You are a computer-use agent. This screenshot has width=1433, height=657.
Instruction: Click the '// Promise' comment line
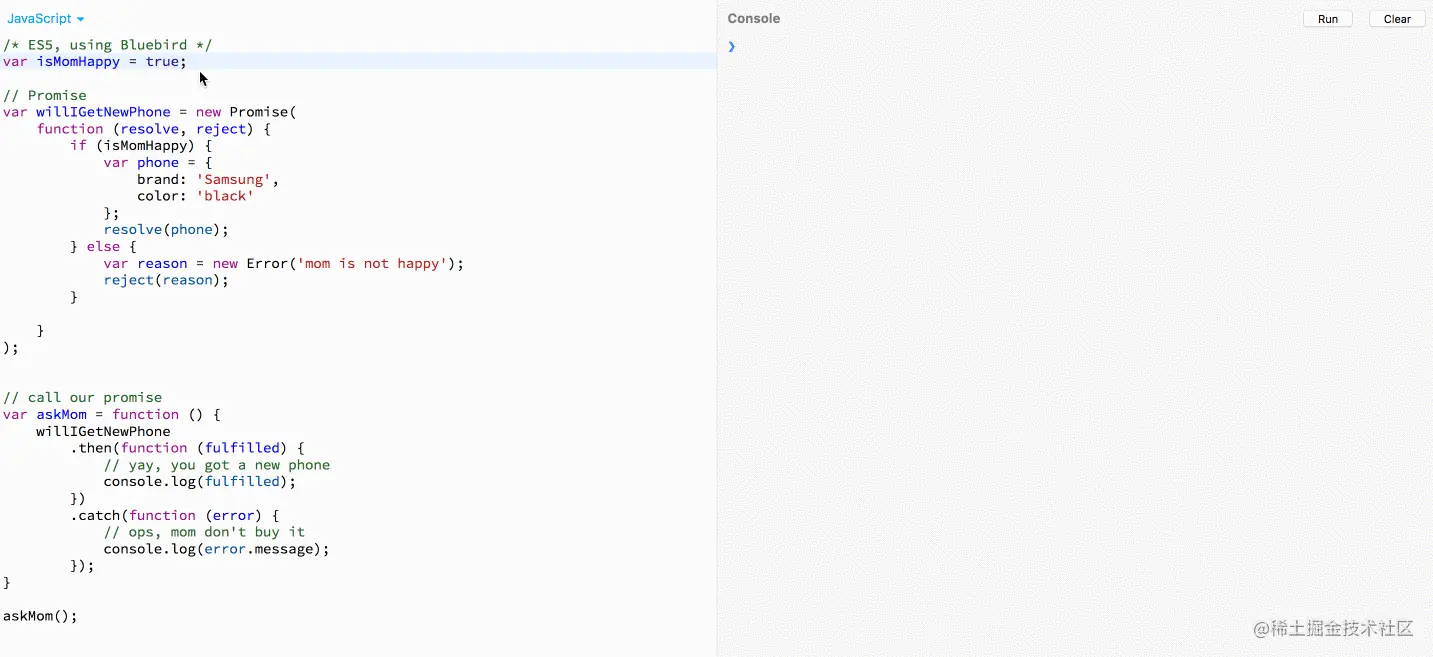(x=45, y=95)
